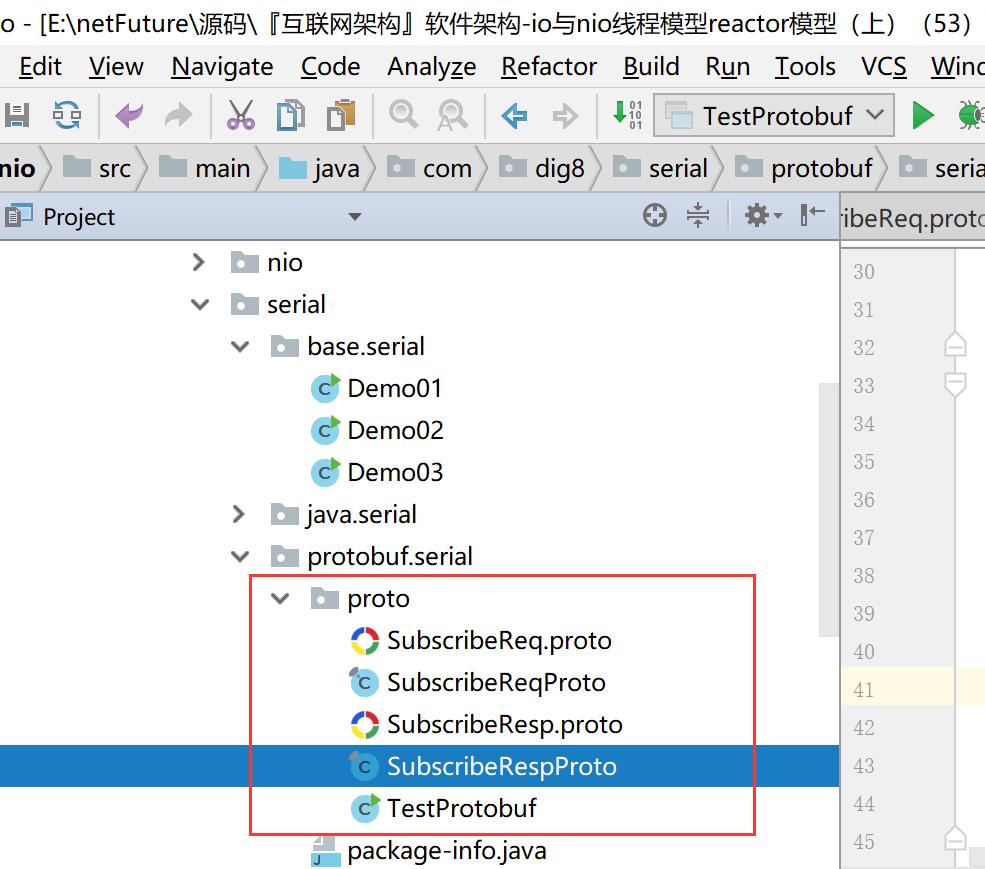Viewport: 985px width, 869px height.
Task: Click the Save All toolbar icon
Action: tap(17, 116)
